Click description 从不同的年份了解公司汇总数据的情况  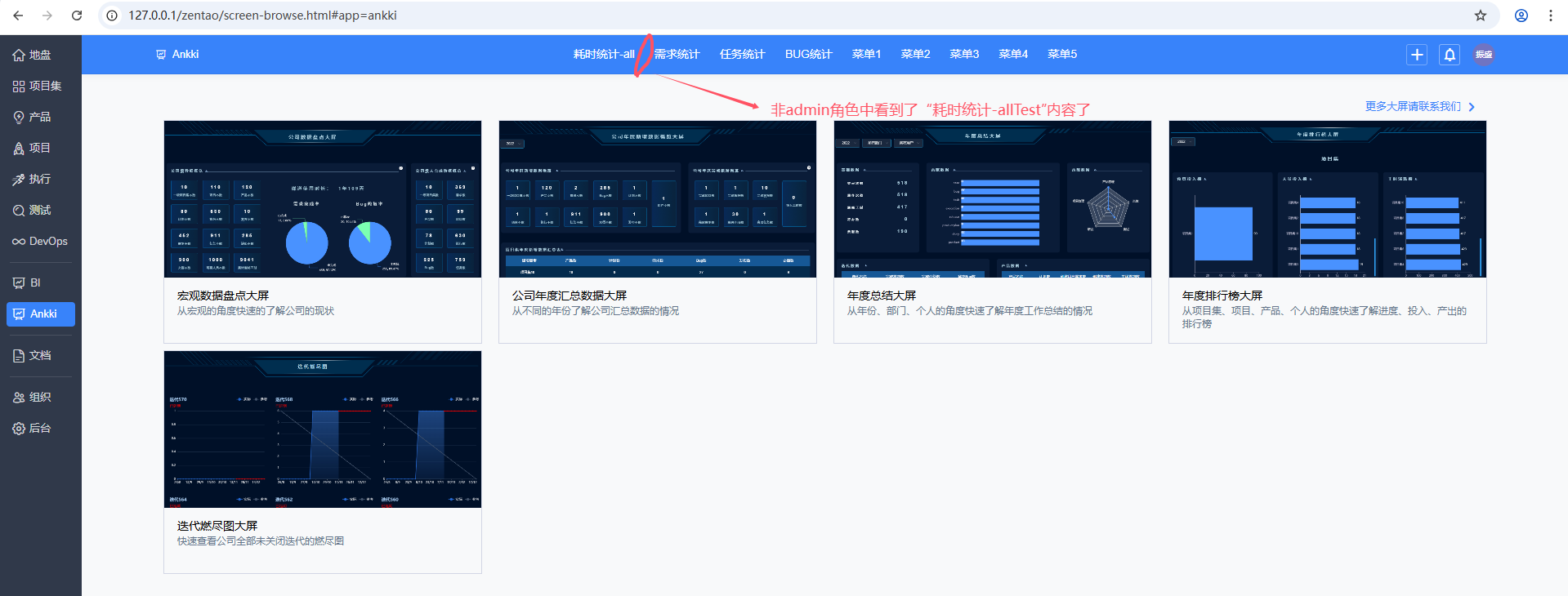point(596,311)
